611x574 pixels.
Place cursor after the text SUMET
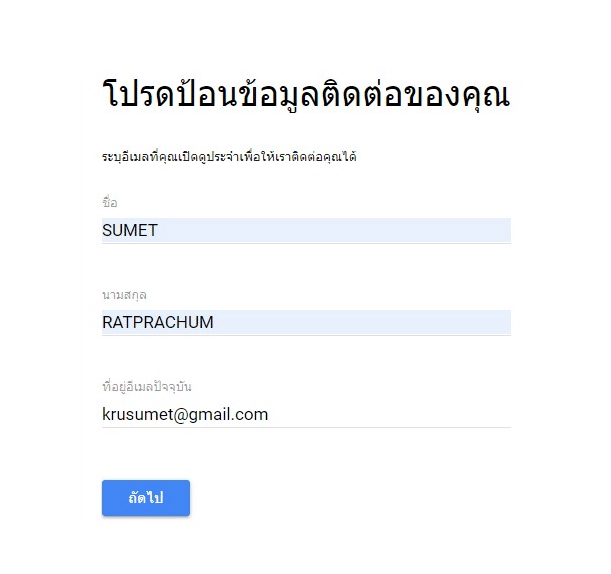(x=159, y=231)
